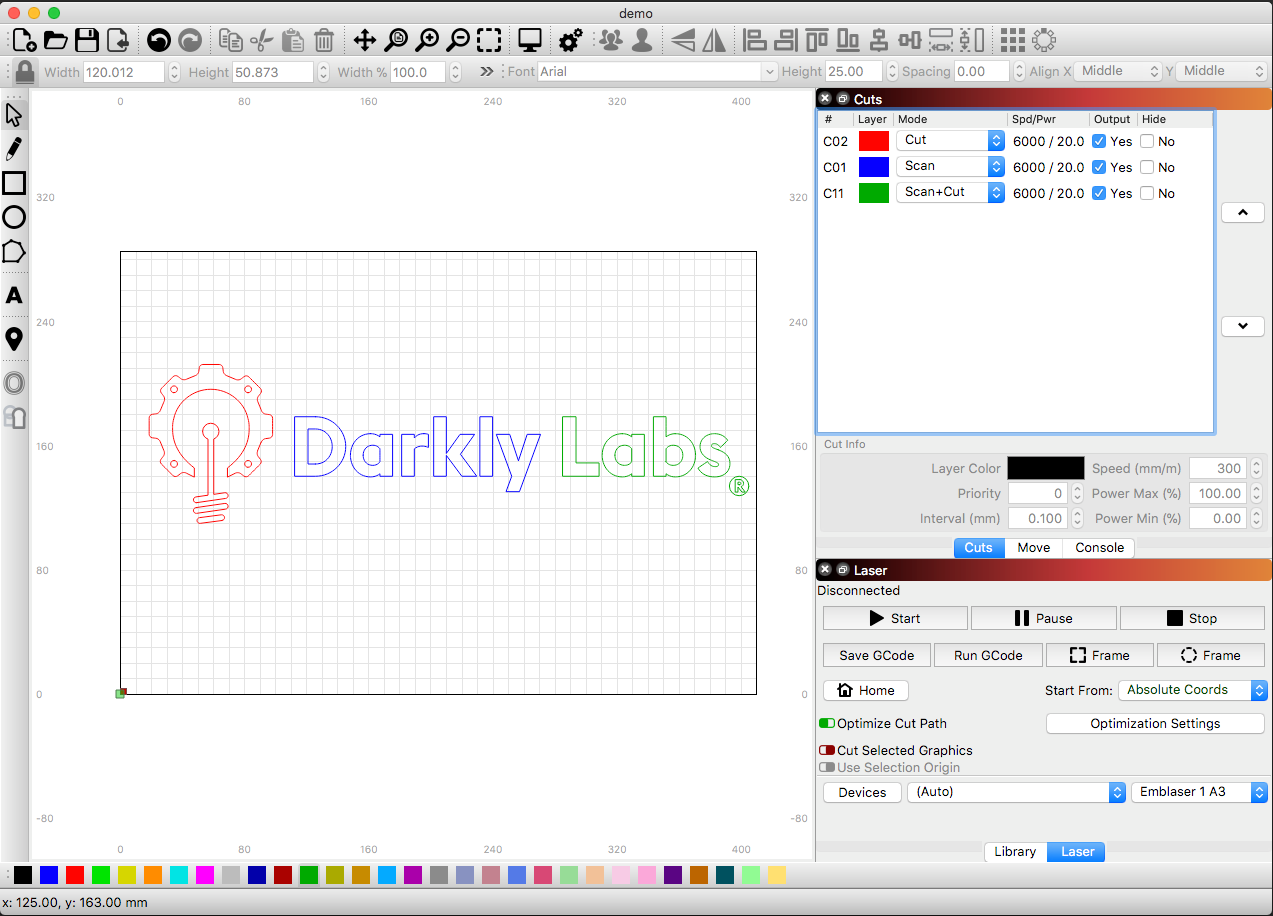This screenshot has height=916, width=1273.
Task: Select the Pencil draw lines tool
Action: [14, 149]
